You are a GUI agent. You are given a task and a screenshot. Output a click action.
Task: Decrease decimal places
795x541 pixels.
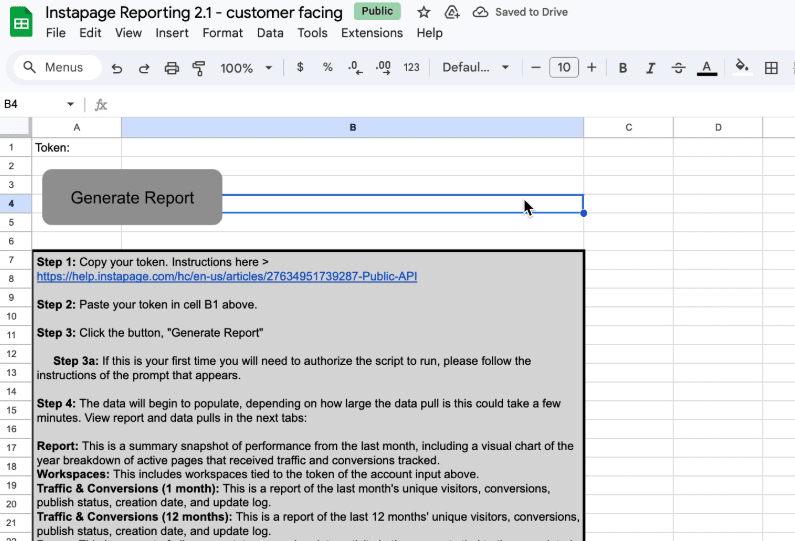coord(355,68)
